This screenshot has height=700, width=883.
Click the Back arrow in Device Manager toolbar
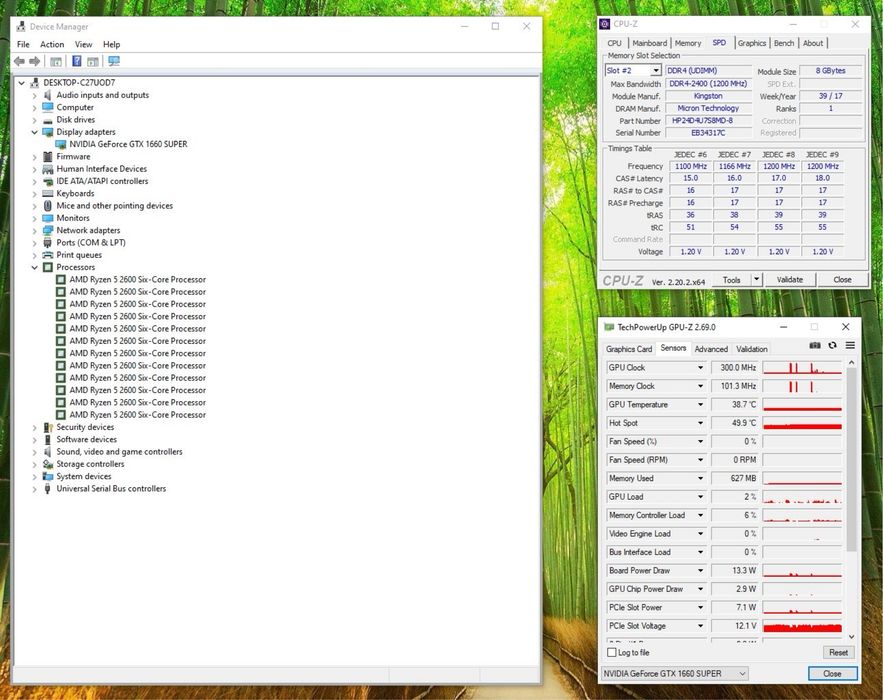click(x=20, y=61)
